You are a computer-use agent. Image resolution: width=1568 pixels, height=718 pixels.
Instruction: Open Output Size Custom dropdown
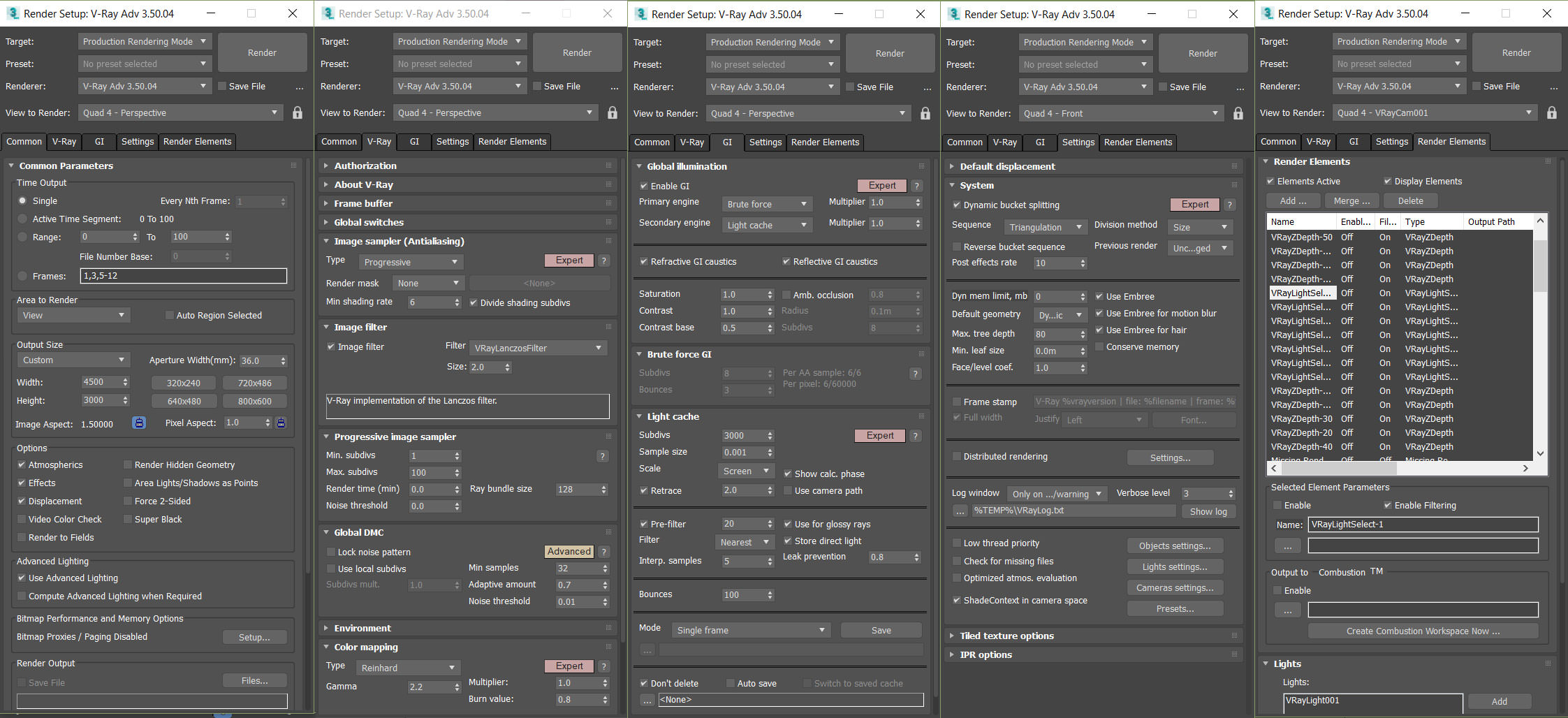[x=73, y=360]
